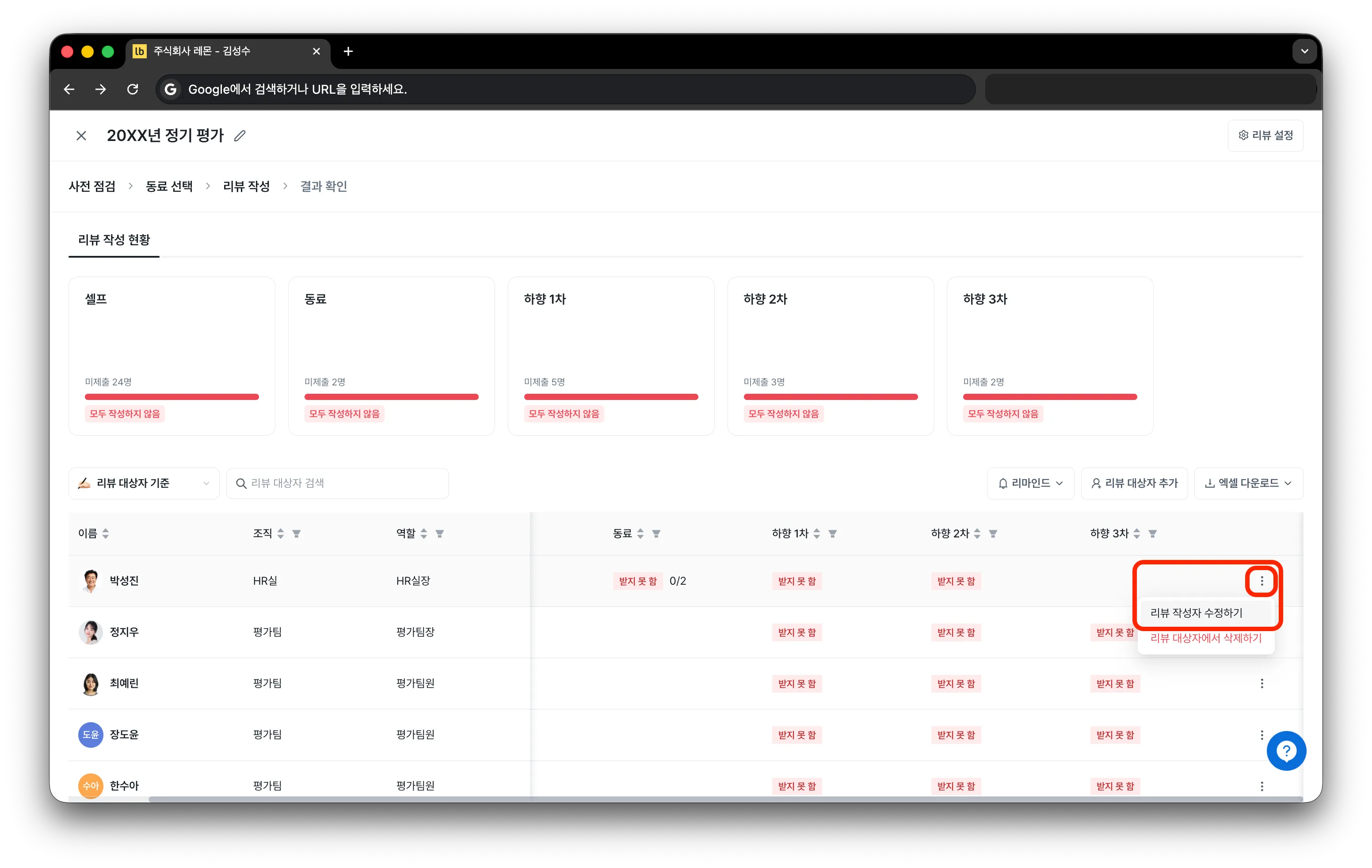This screenshot has width=1372, height=868.
Task: Sort the table by 조직 column
Action: click(x=280, y=533)
